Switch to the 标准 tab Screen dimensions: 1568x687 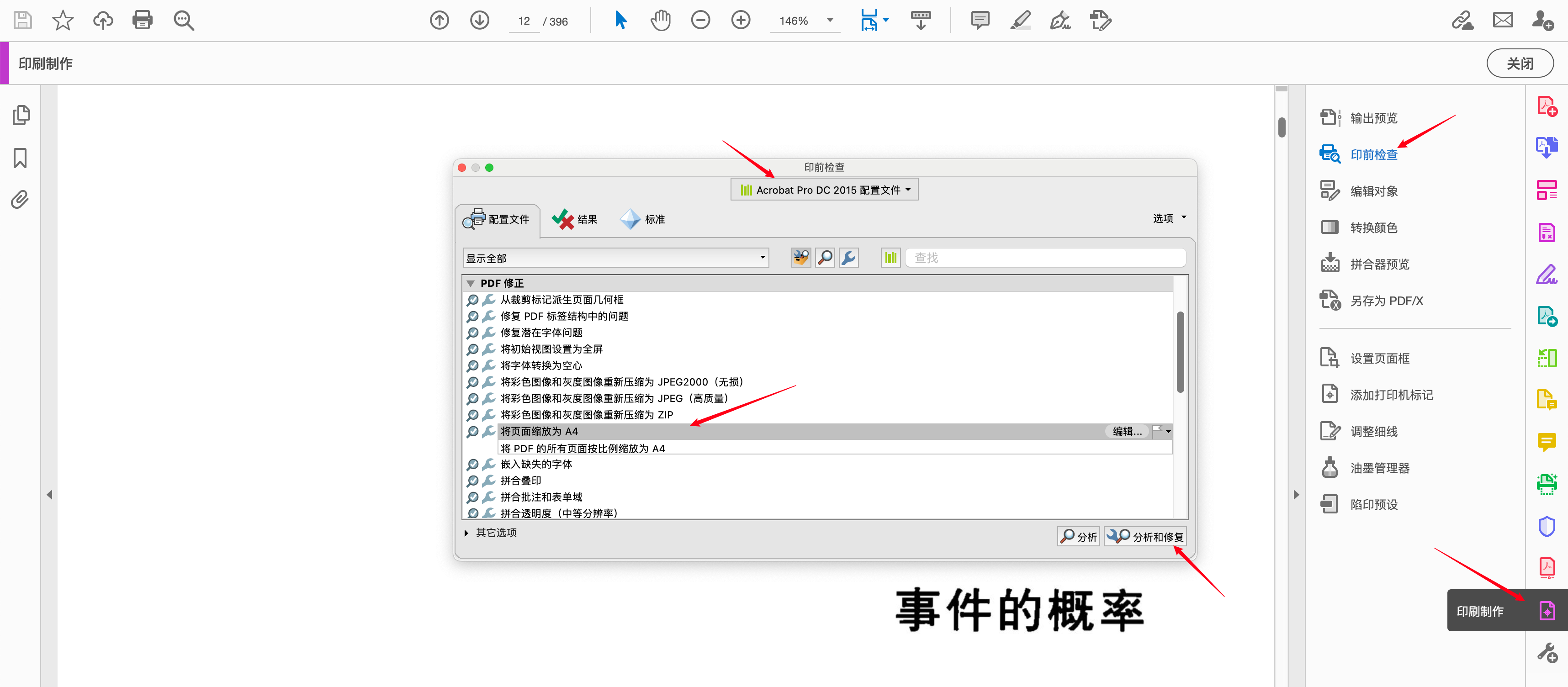click(643, 219)
